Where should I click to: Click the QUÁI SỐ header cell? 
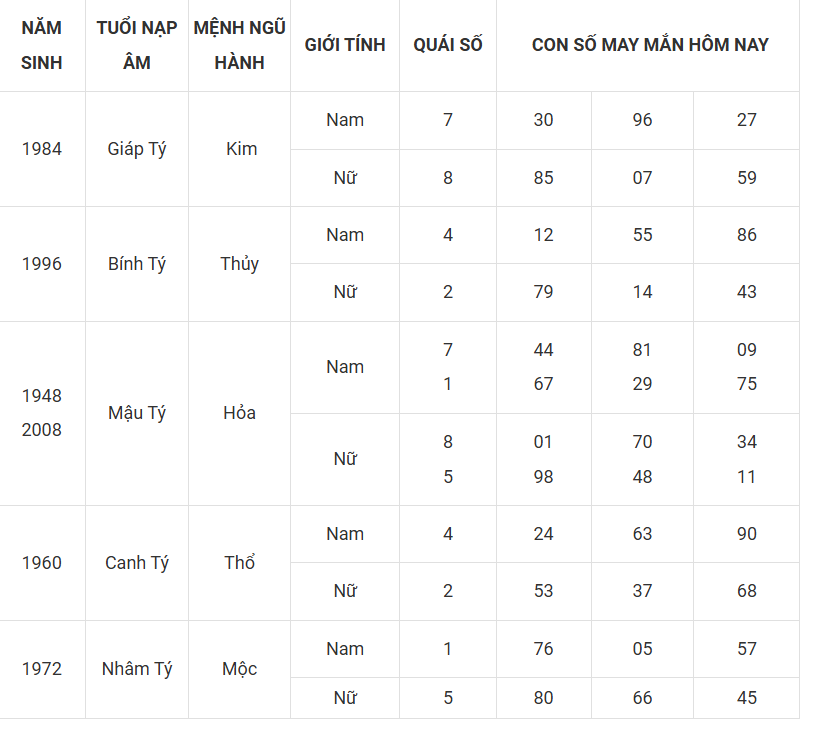click(448, 45)
